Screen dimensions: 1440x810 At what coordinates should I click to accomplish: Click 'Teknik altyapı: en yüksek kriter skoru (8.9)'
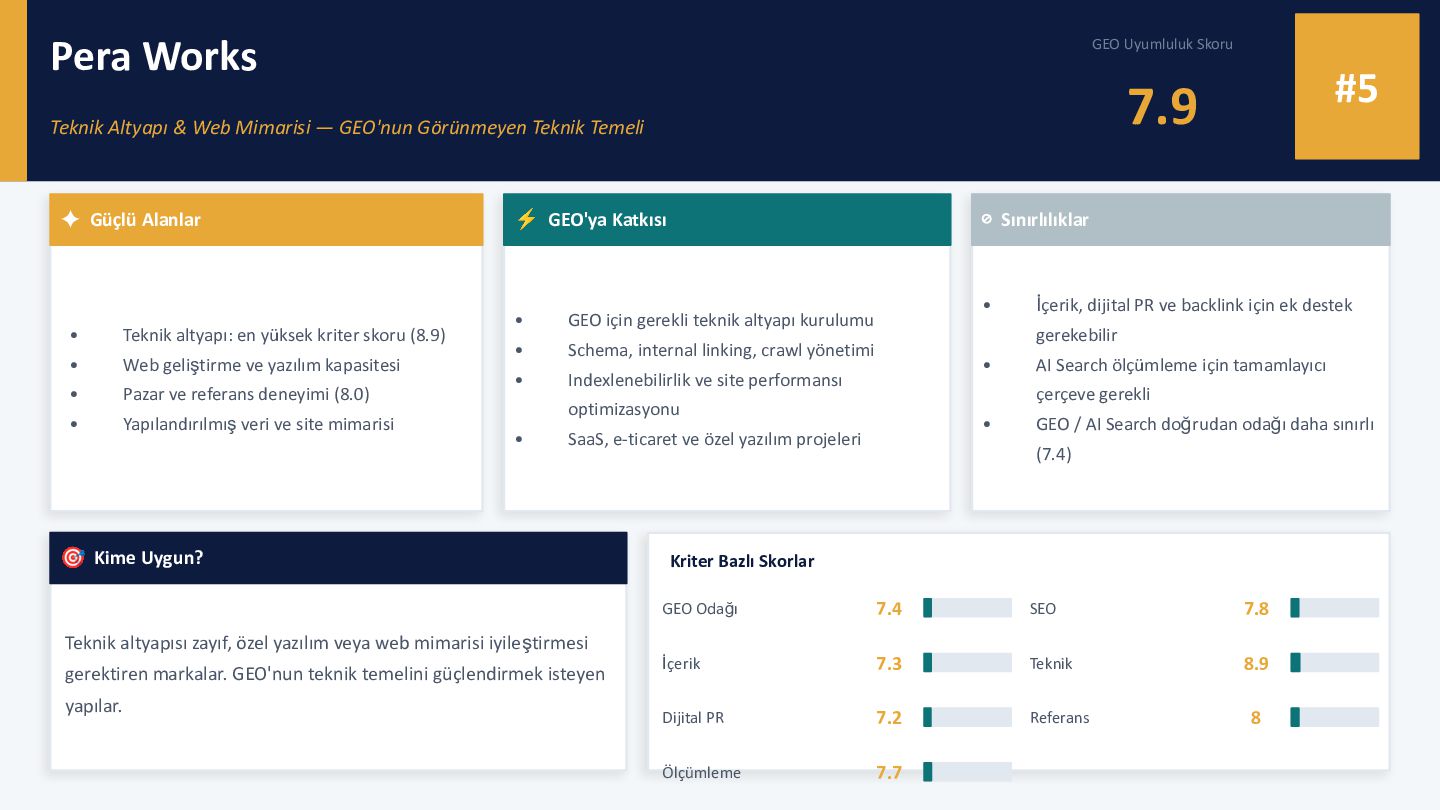point(284,335)
